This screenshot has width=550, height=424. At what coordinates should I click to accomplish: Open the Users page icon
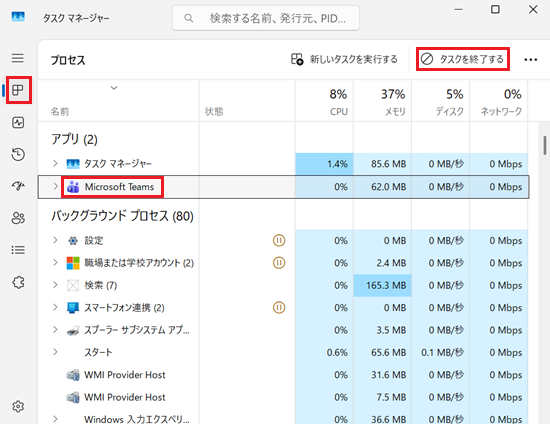coord(18,218)
